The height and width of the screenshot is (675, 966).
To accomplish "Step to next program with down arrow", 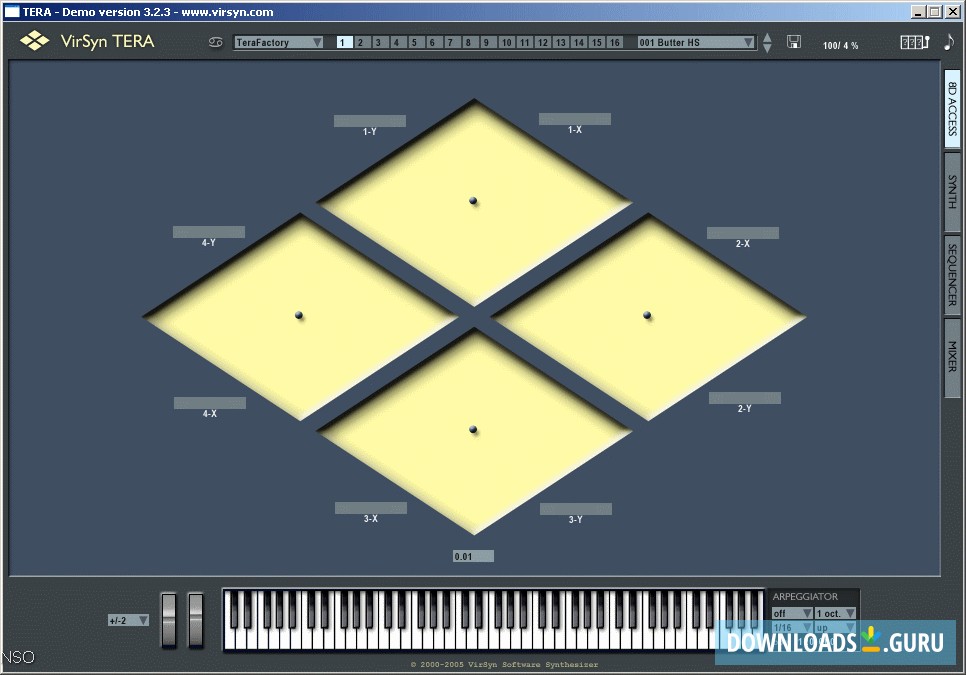I will tap(767, 48).
